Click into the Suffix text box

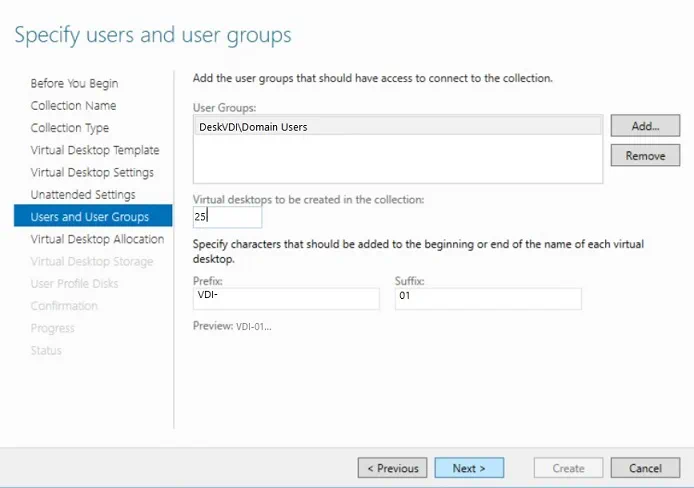pos(487,298)
